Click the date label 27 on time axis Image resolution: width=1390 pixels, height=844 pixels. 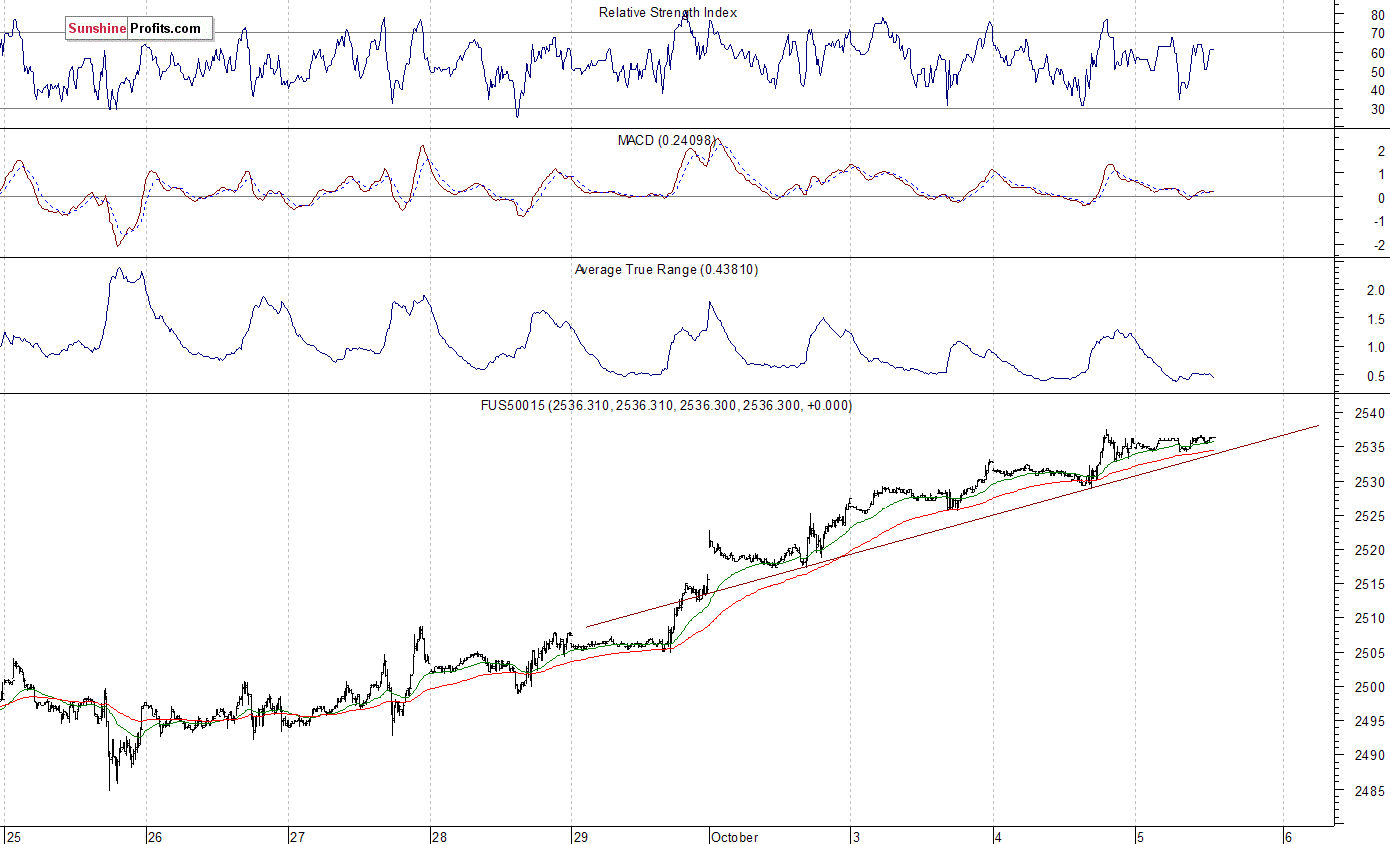296,836
